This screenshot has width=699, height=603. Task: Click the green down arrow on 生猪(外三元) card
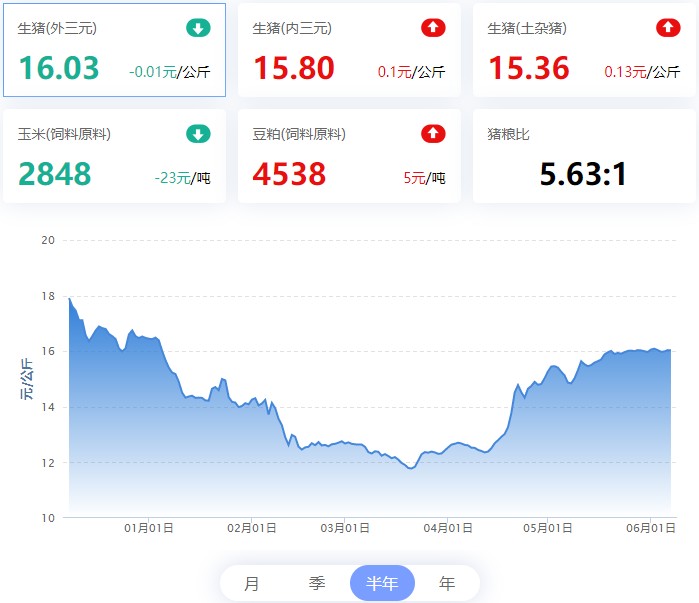point(198,28)
